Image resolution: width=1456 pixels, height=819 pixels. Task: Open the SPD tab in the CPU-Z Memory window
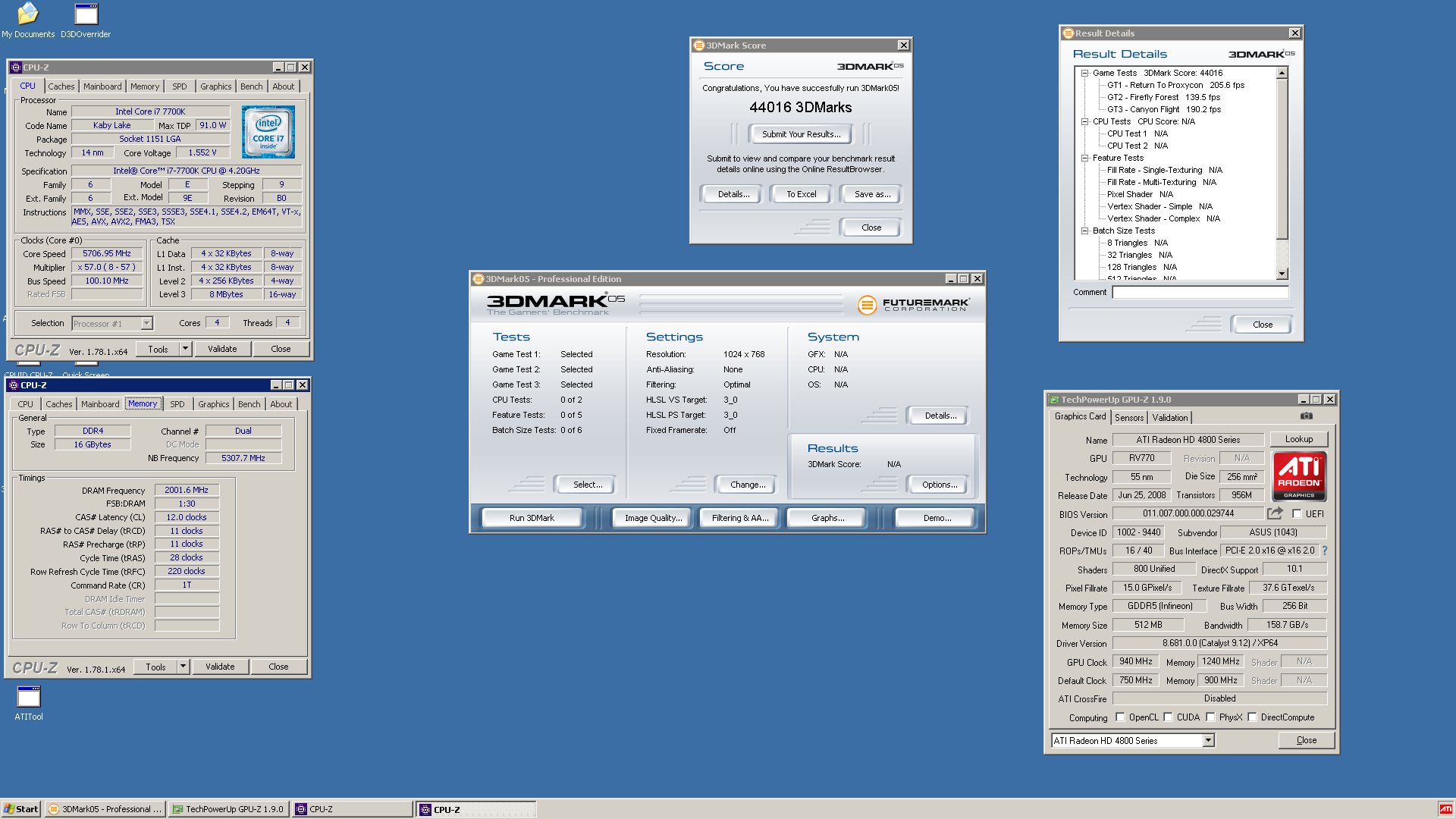coord(177,404)
